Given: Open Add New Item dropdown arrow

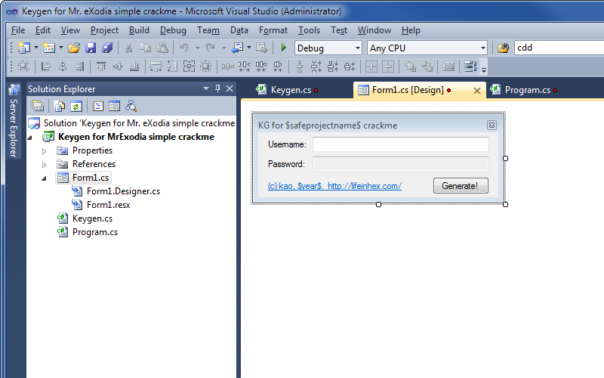Looking at the screenshot, I should click(61, 48).
